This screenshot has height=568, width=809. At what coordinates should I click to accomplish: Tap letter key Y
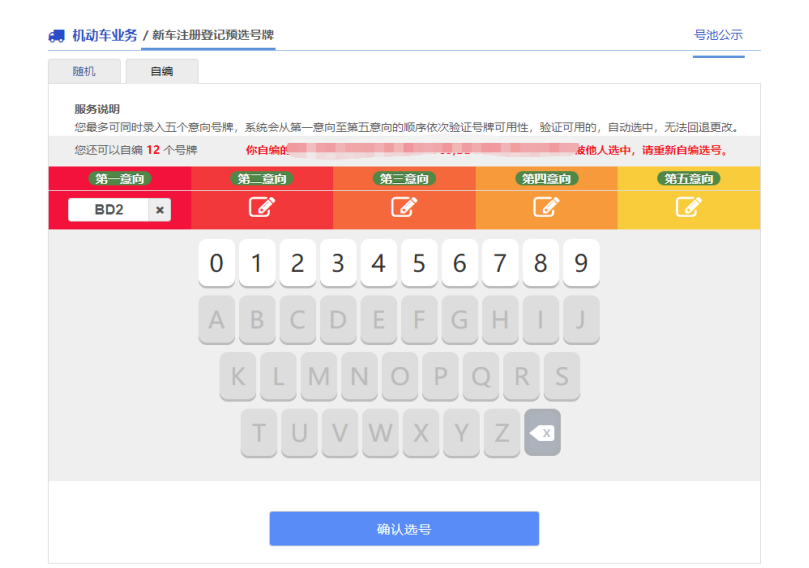[x=461, y=433]
